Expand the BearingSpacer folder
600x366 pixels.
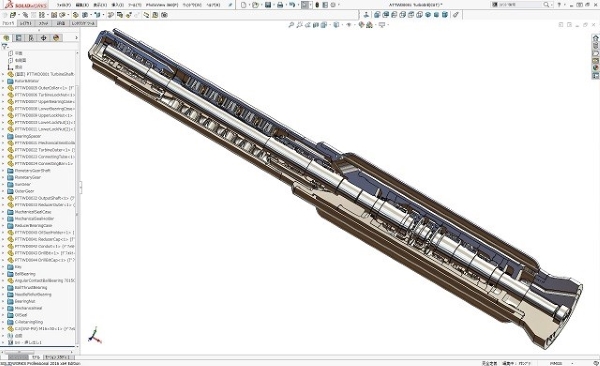3,136
